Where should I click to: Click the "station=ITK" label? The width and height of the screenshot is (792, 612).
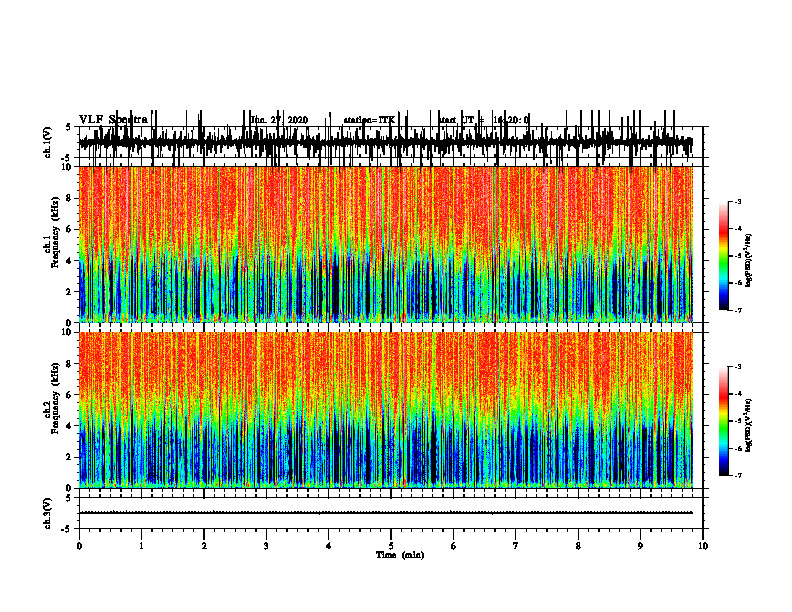point(369,120)
